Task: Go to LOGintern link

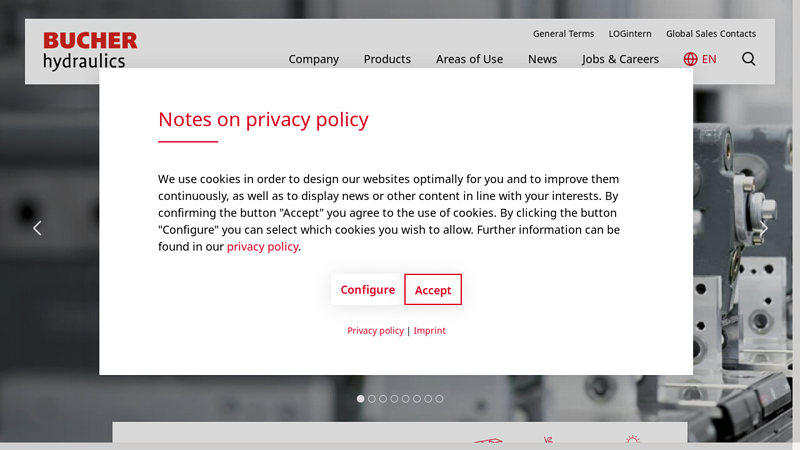Action: coord(630,34)
